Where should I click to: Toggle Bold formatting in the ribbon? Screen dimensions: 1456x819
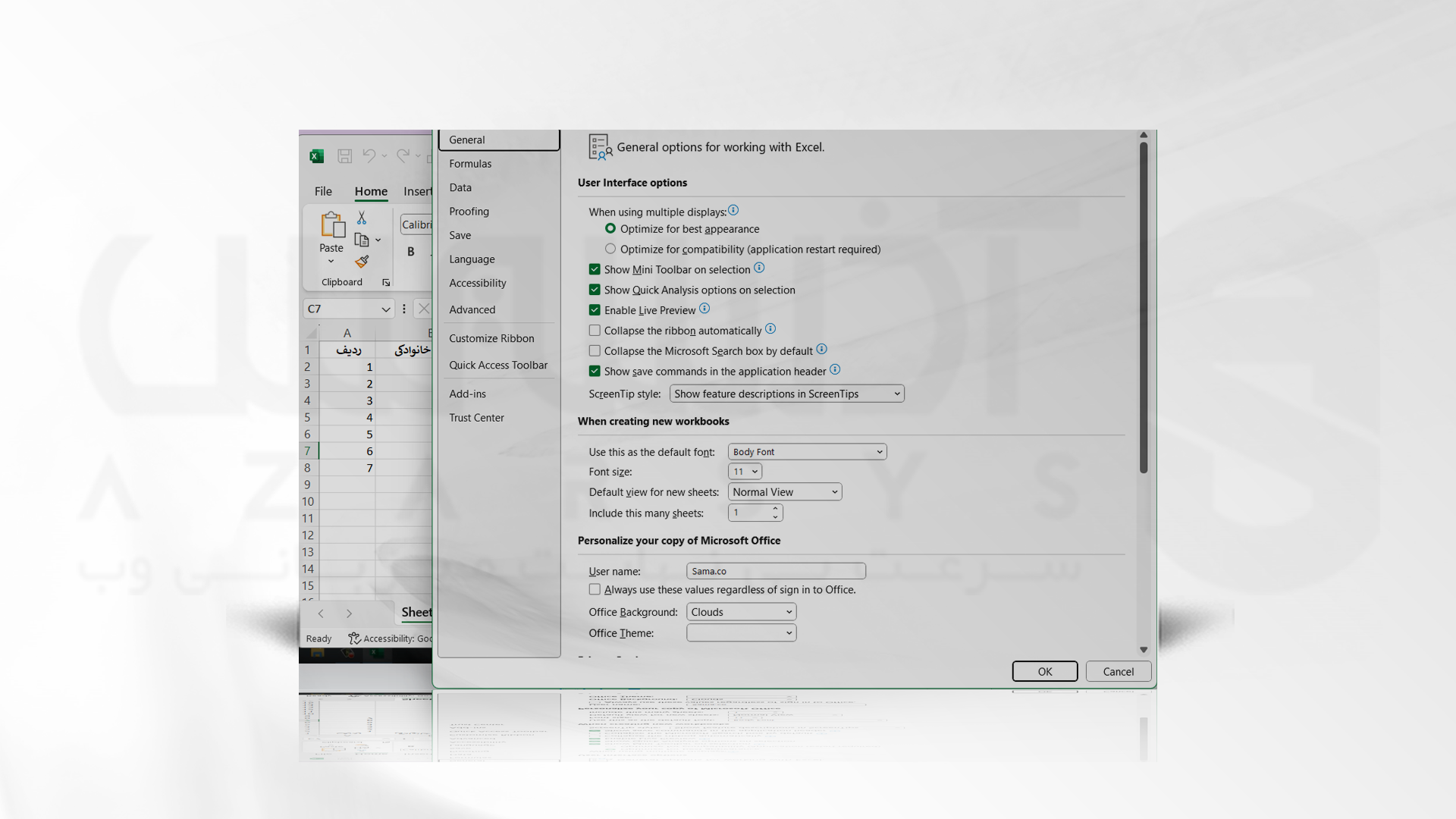(411, 252)
